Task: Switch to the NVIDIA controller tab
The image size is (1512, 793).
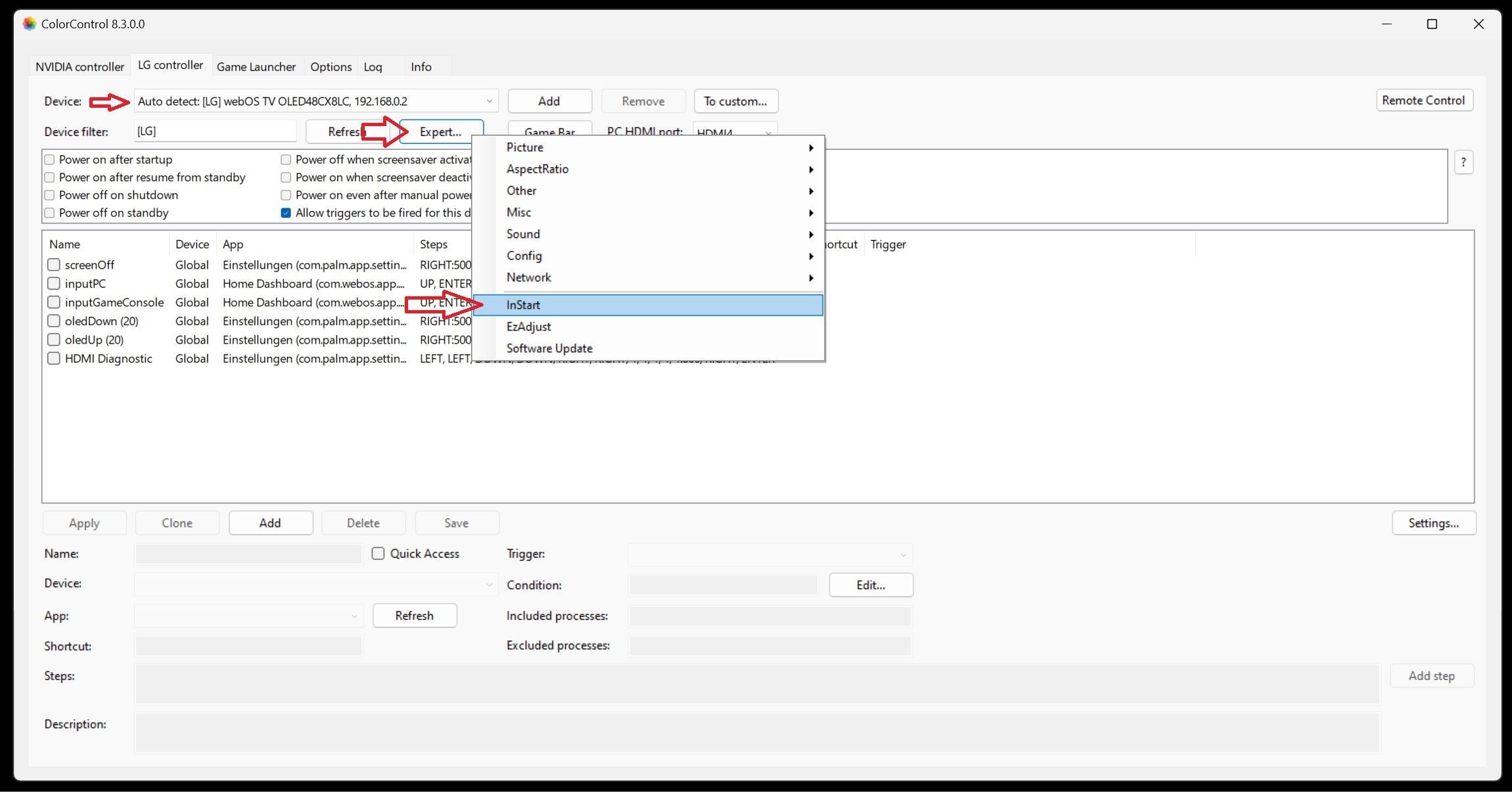Action: pyautogui.click(x=80, y=66)
